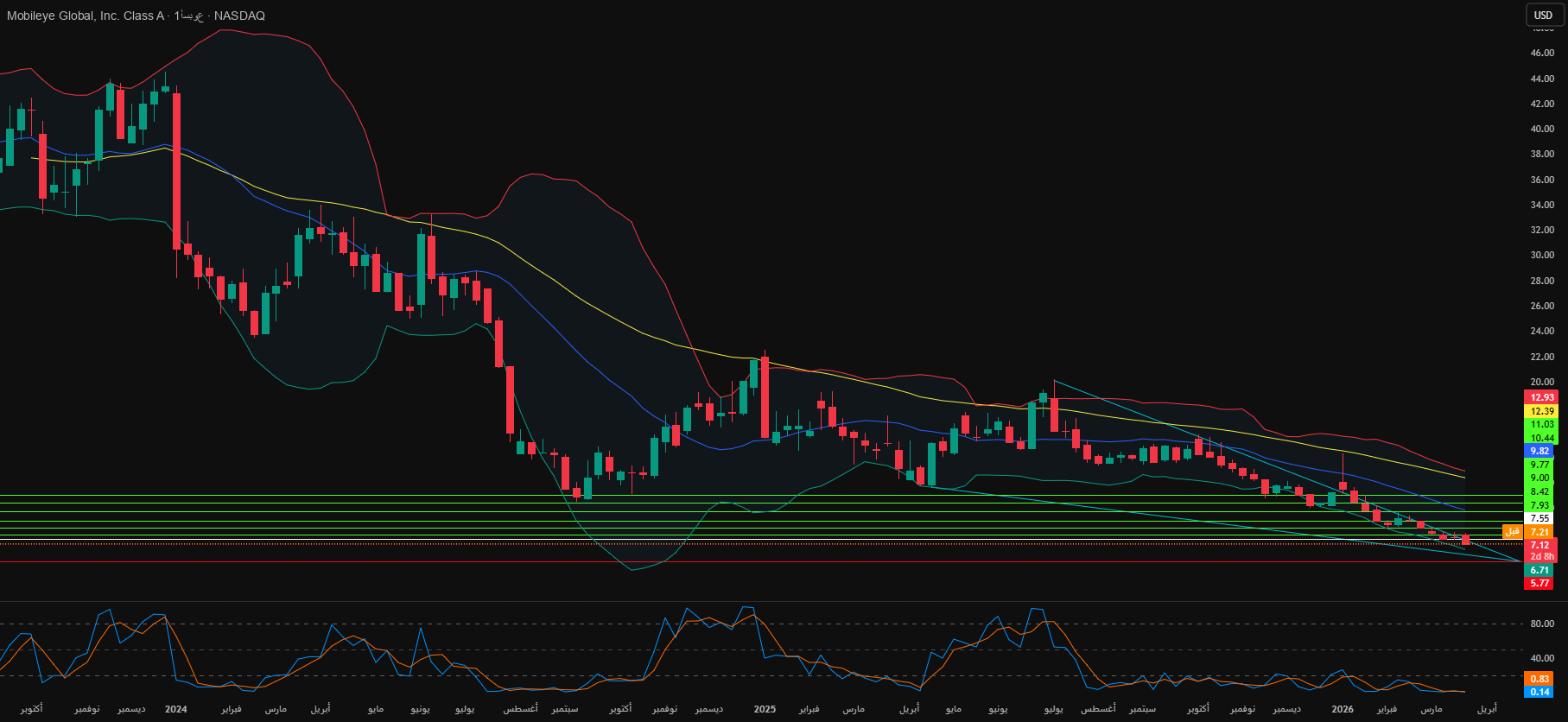Click NASDAQ exchange name in chart title
Screen dimensions: 1568x722
point(239,16)
